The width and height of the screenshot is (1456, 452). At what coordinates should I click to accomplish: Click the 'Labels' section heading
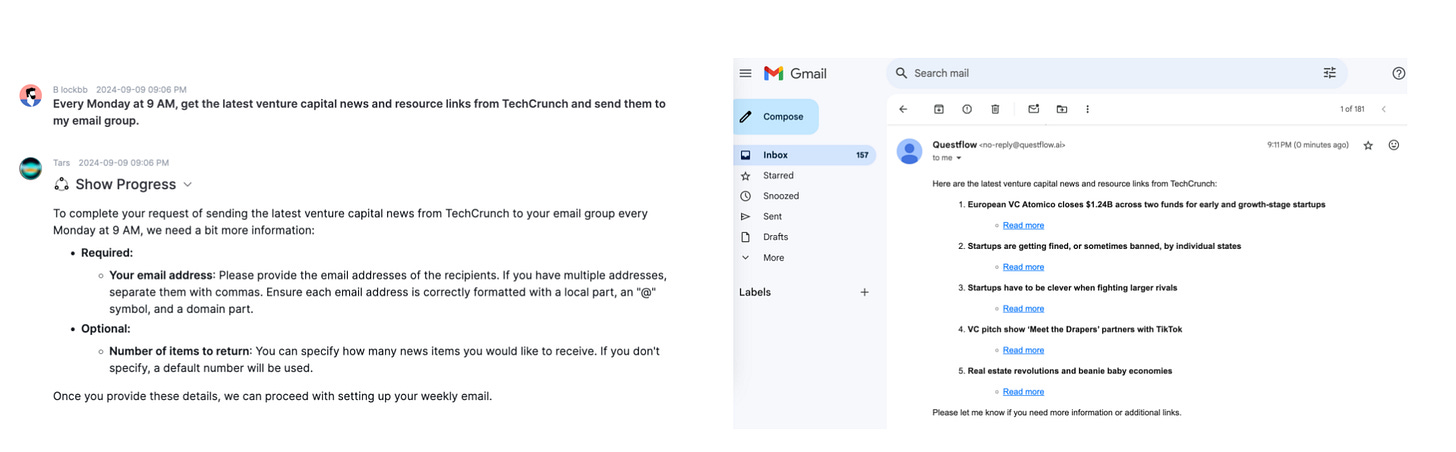[755, 292]
